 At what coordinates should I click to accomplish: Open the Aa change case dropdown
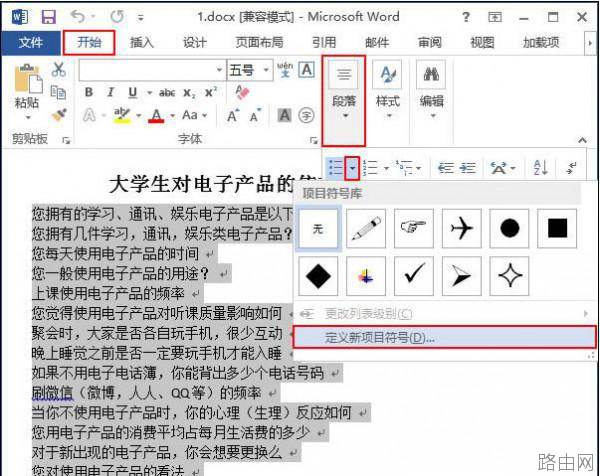tap(194, 115)
